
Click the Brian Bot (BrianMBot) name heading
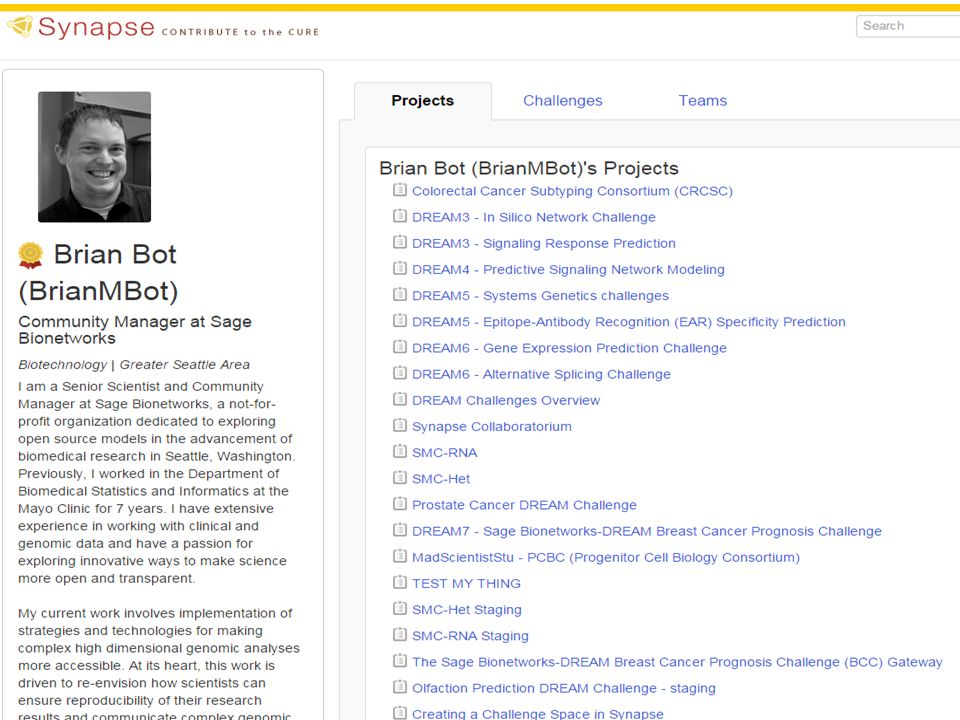pos(98,272)
